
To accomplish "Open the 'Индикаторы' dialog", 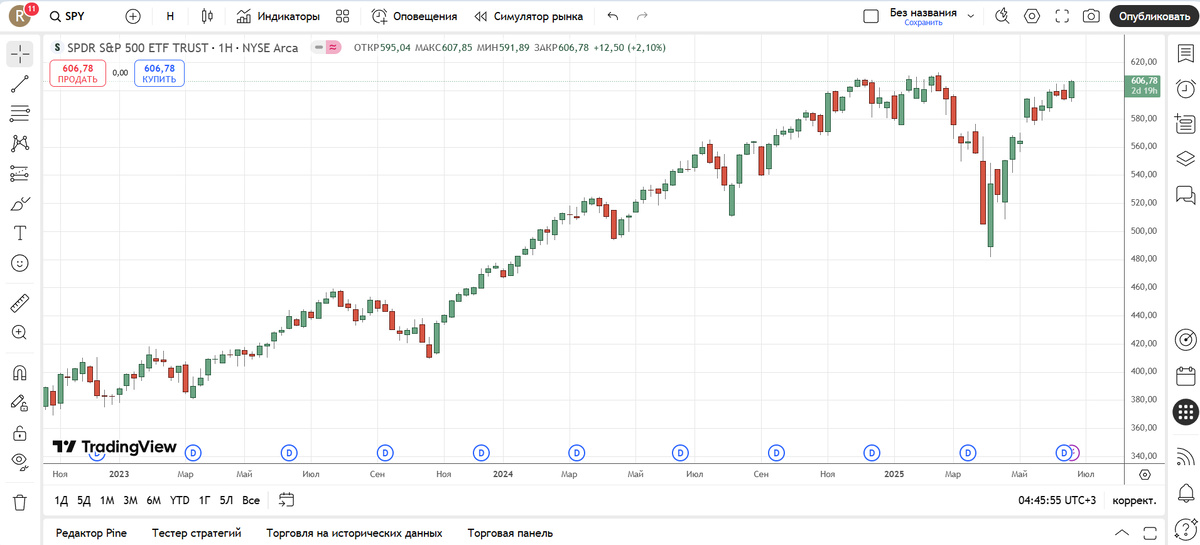I will [278, 16].
